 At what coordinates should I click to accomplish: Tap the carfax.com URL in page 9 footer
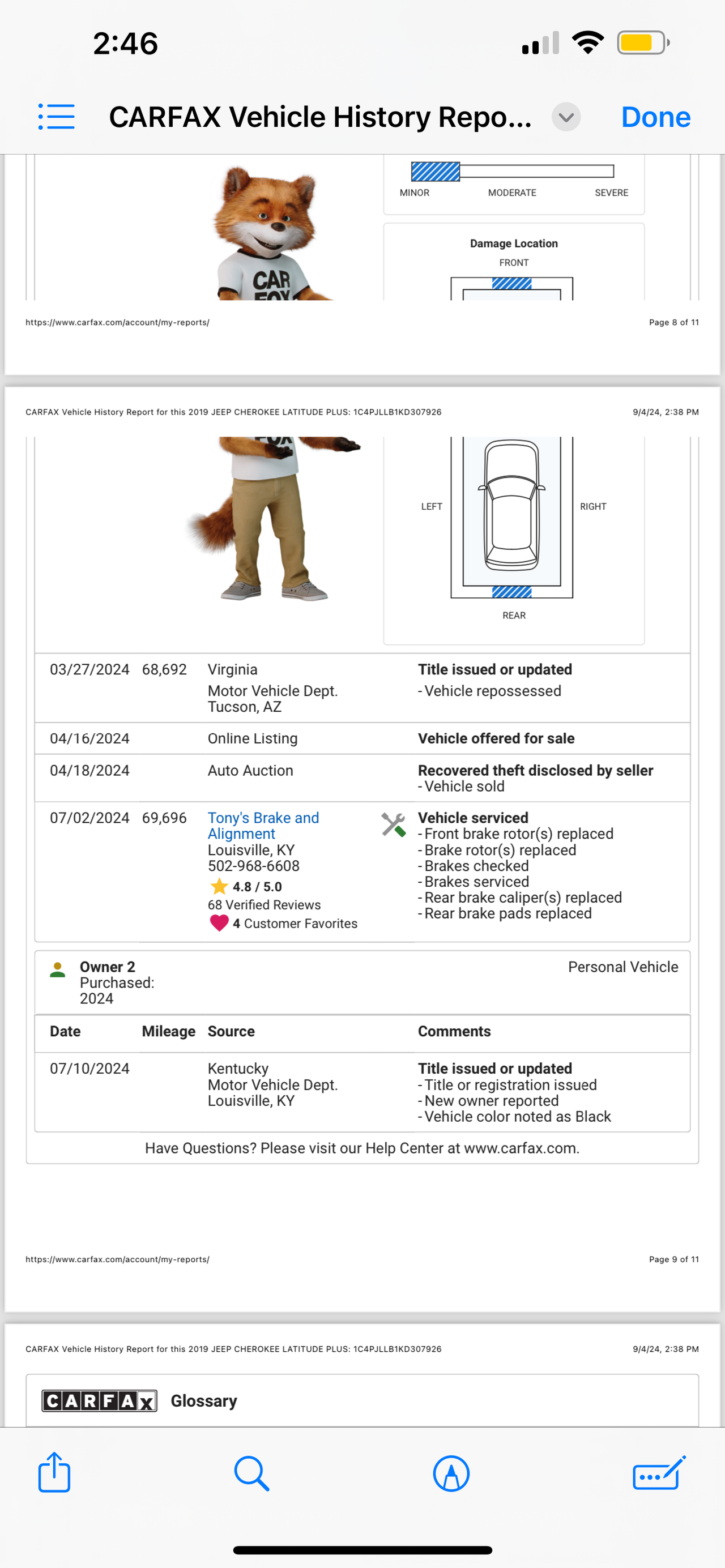117,1259
